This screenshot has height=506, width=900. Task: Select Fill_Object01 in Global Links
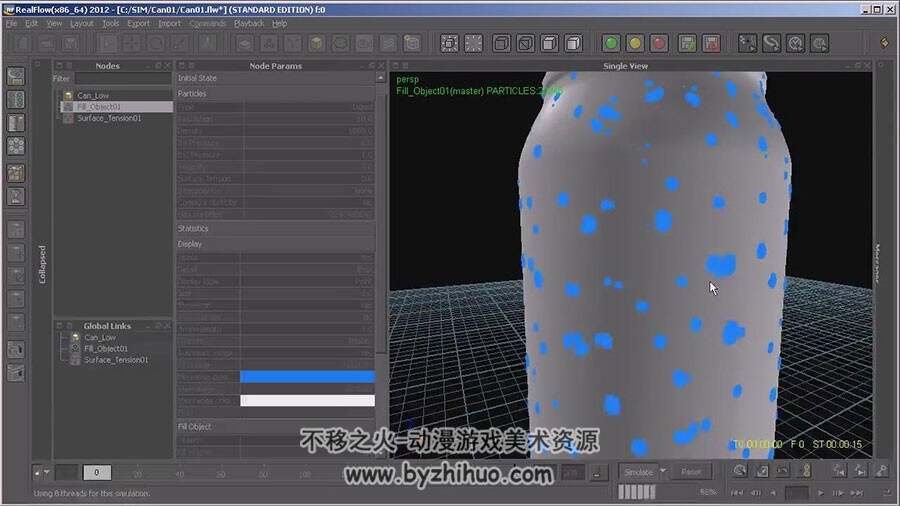click(106, 349)
